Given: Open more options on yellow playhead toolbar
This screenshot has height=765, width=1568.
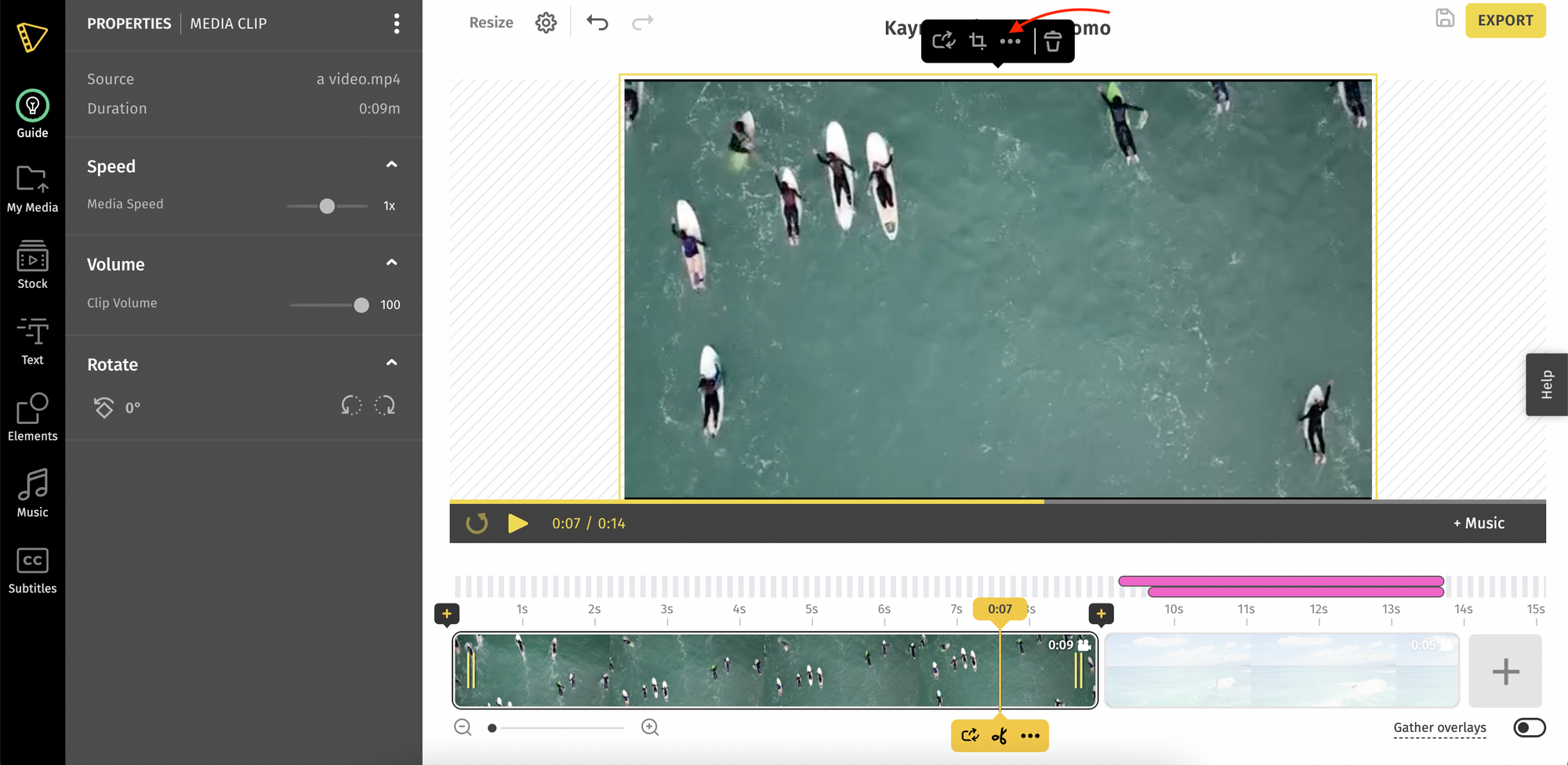Looking at the screenshot, I should point(1030,736).
